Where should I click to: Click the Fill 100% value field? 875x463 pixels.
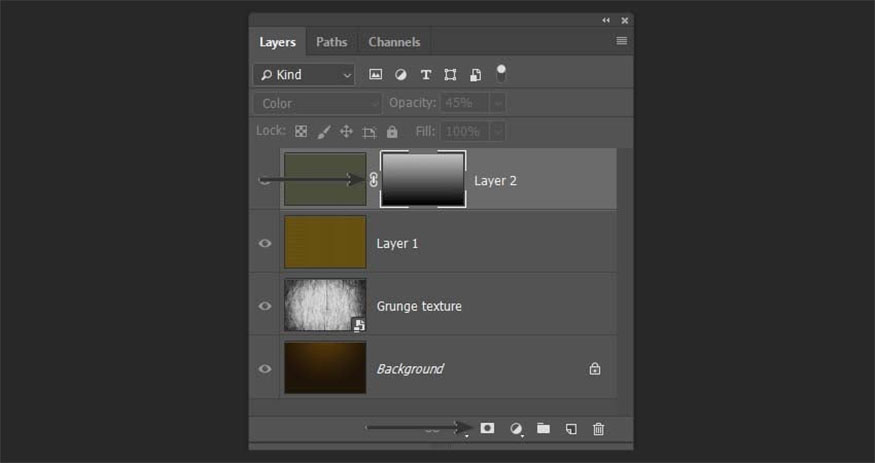[x=465, y=132]
